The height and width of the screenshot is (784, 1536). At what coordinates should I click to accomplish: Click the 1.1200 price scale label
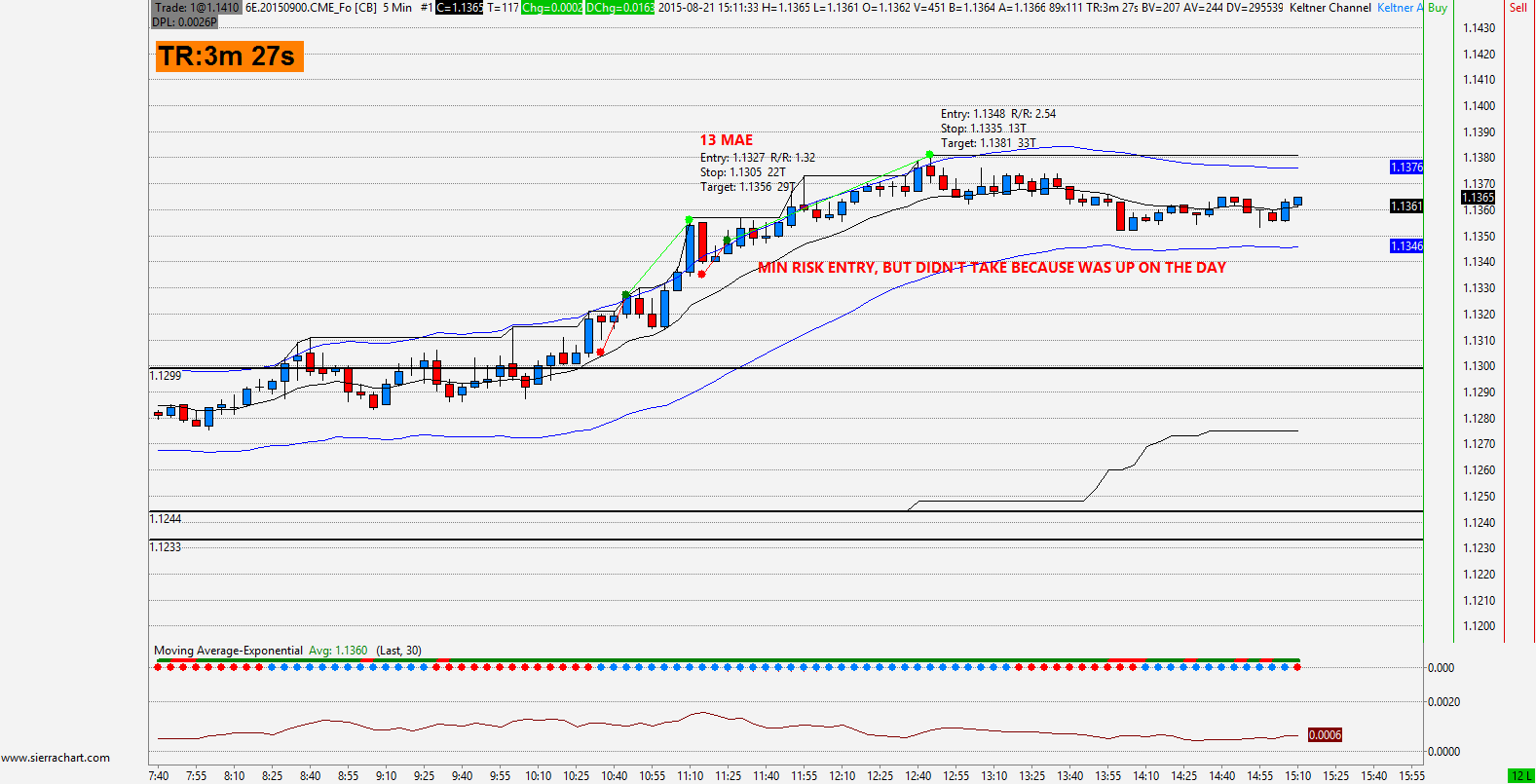[1480, 626]
